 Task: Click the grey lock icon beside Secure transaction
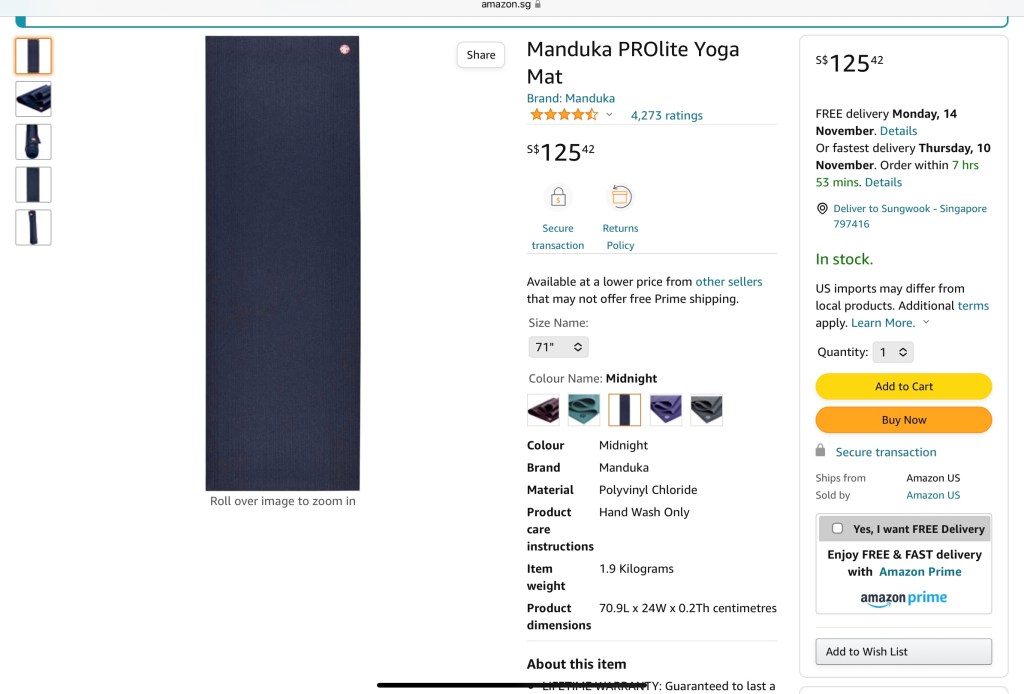(821, 451)
